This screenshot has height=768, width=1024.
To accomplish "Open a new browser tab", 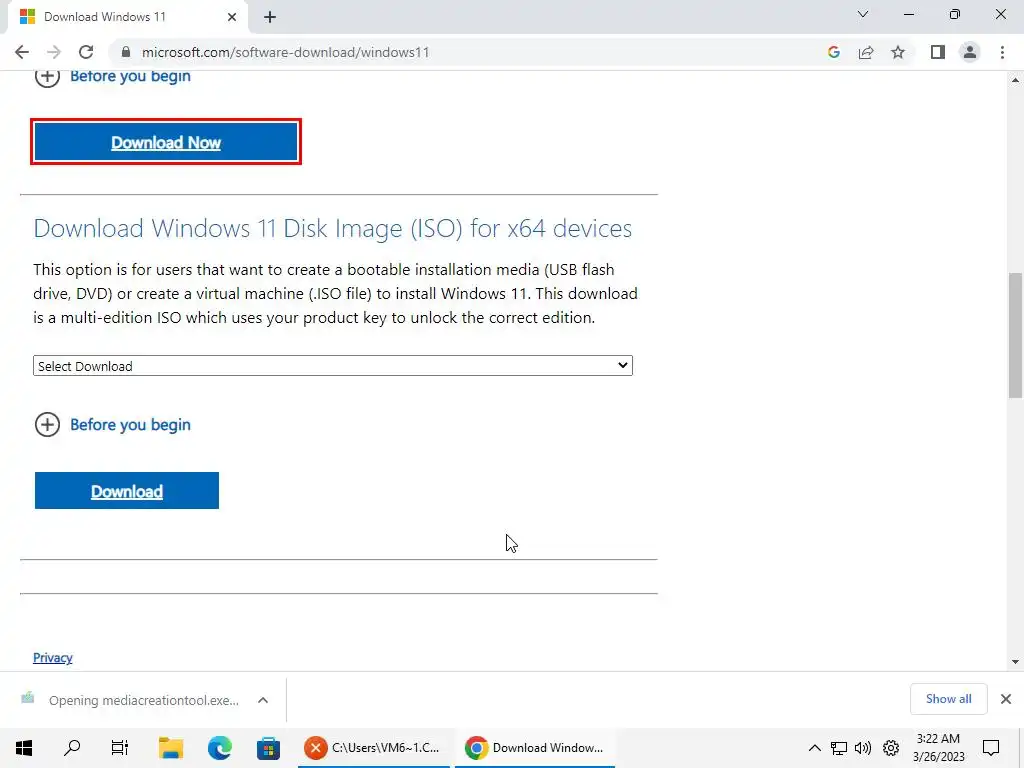I will [270, 17].
